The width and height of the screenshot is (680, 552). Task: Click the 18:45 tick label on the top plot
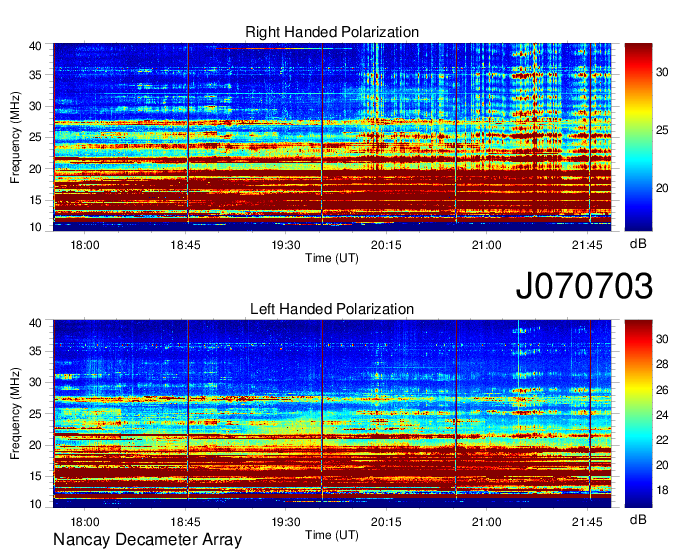point(185,245)
